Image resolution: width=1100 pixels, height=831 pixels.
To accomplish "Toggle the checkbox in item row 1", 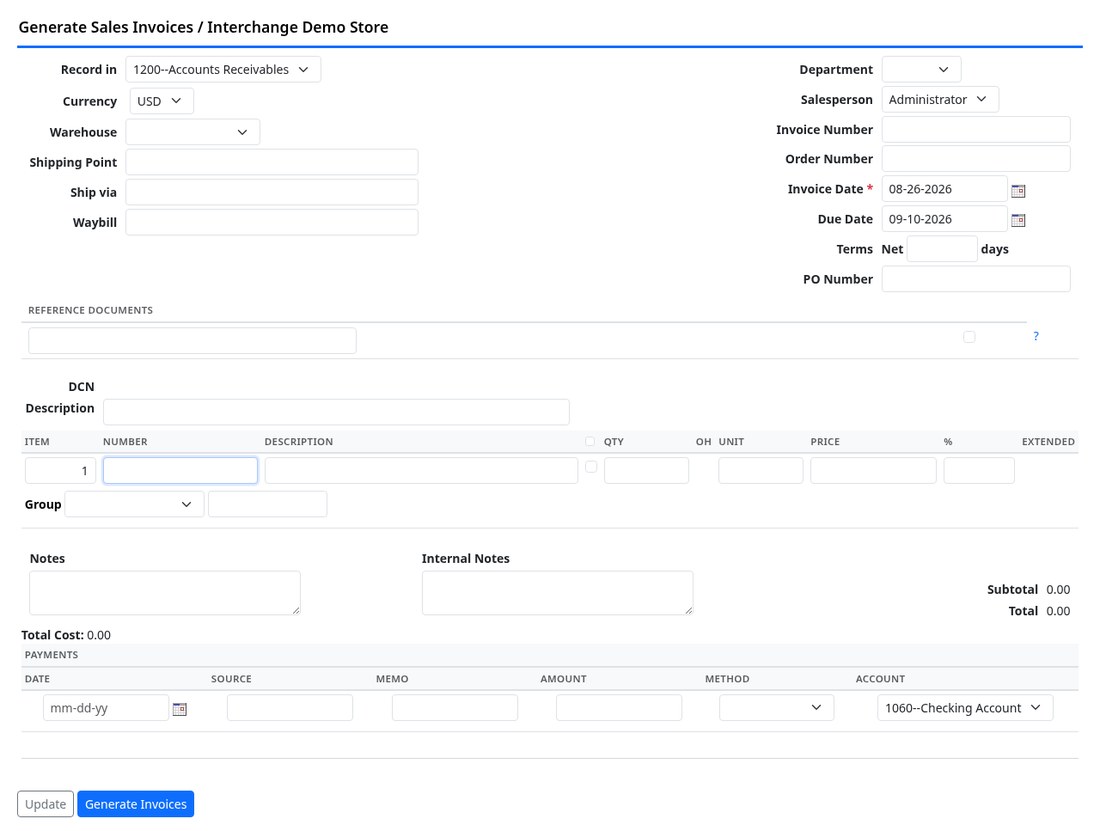I will click(591, 466).
